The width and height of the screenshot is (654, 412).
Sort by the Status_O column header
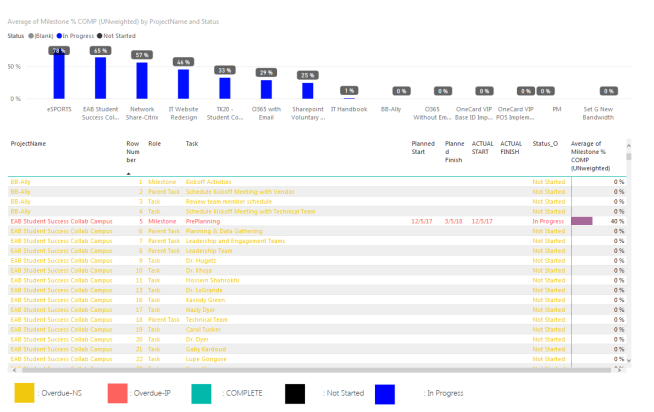pyautogui.click(x=545, y=144)
